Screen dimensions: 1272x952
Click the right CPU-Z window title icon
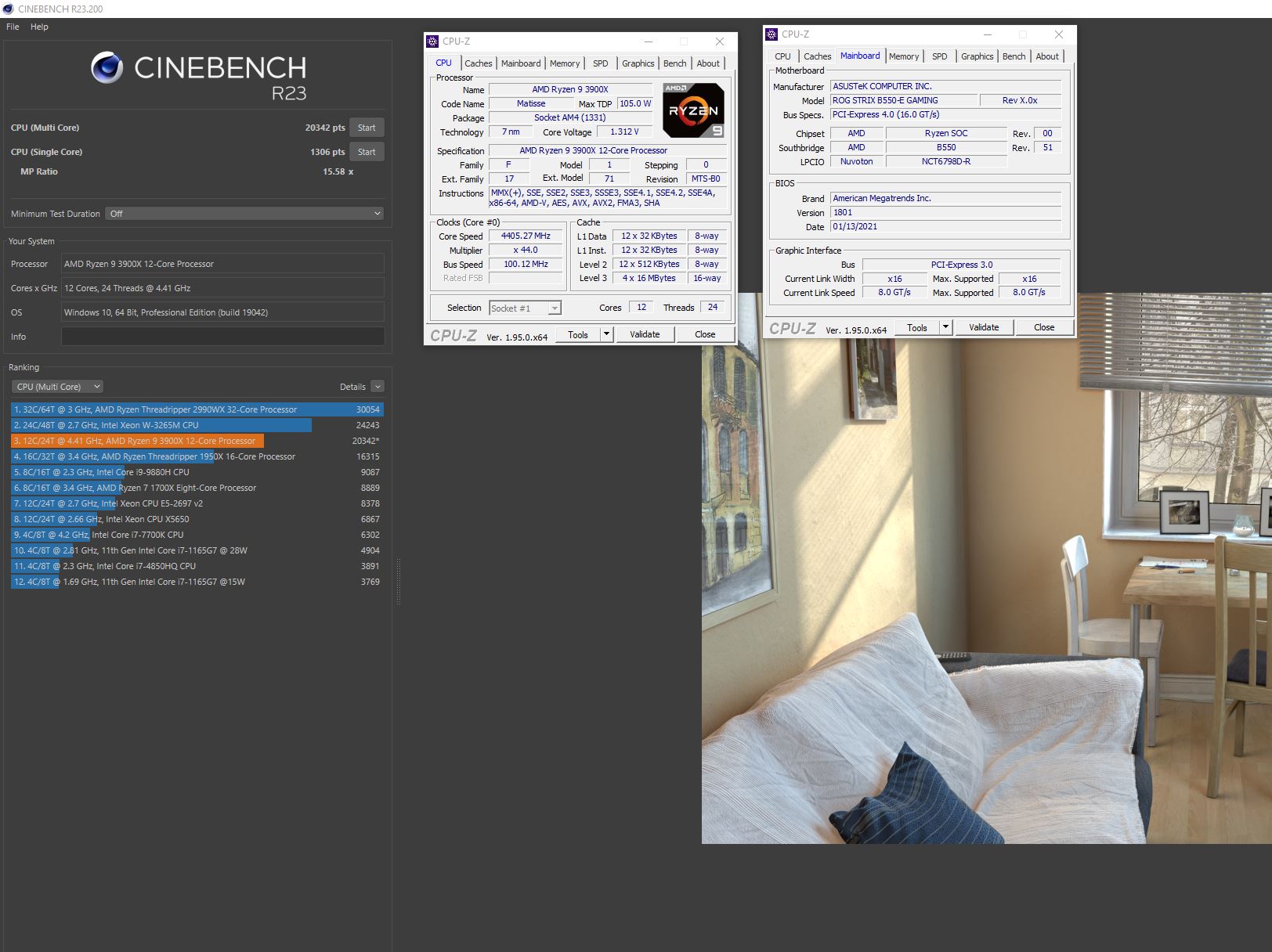pyautogui.click(x=772, y=34)
